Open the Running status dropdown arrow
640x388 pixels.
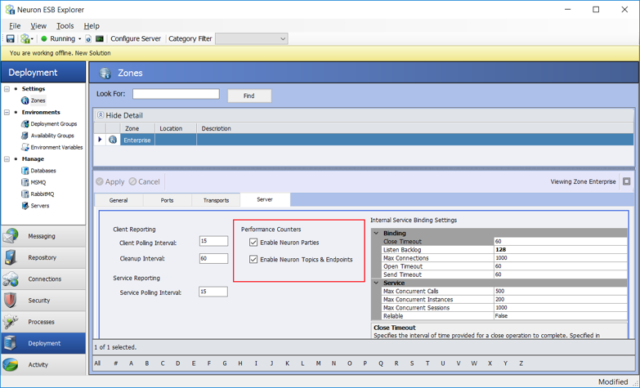click(80, 39)
